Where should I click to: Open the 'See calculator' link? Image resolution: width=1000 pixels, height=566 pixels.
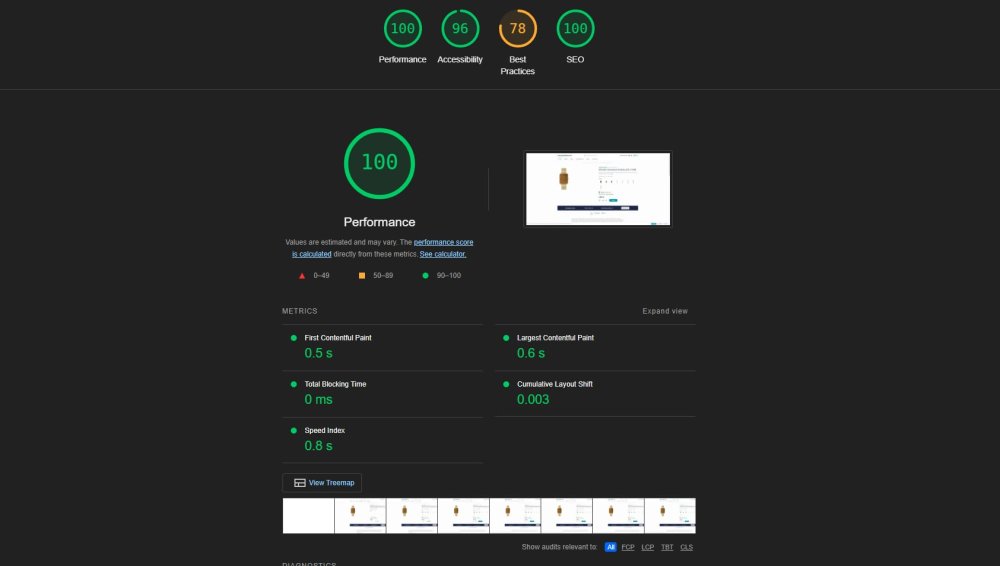443,255
